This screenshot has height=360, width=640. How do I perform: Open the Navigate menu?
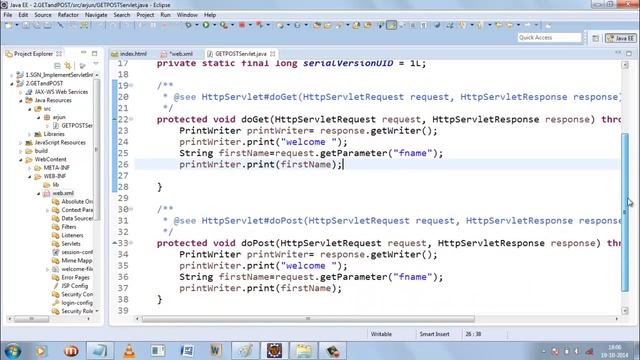(96, 15)
